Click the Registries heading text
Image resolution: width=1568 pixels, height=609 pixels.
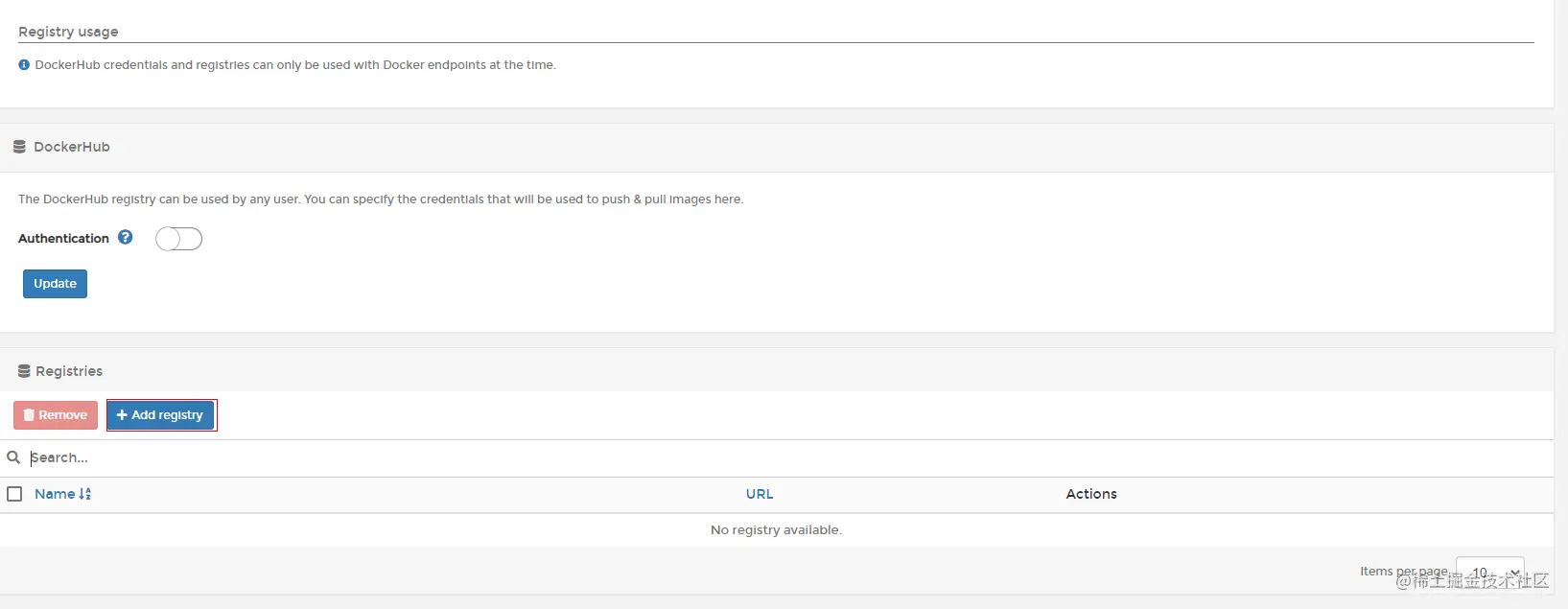tap(69, 371)
